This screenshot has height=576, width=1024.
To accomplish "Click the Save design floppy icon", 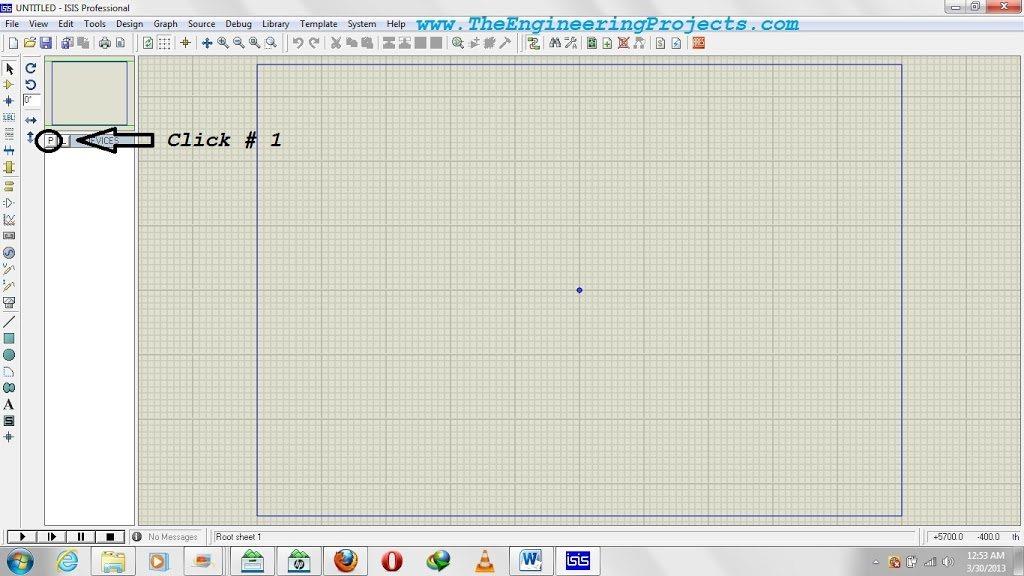I will pyautogui.click(x=46, y=43).
